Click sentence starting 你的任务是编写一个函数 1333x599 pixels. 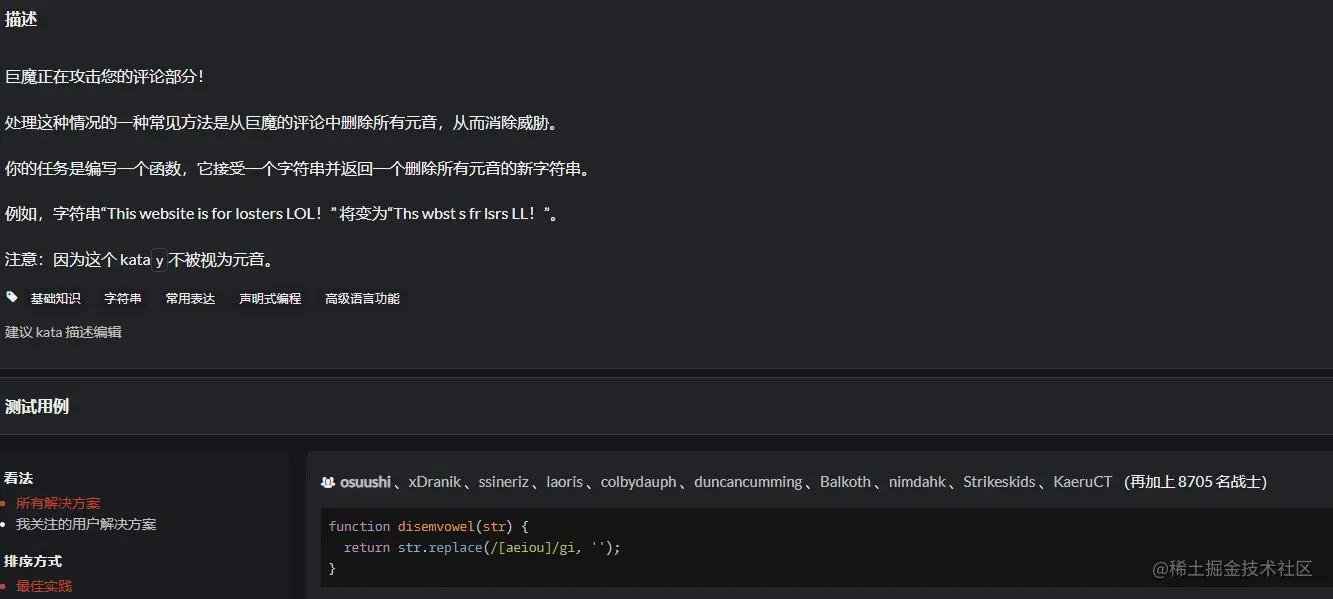coord(298,168)
